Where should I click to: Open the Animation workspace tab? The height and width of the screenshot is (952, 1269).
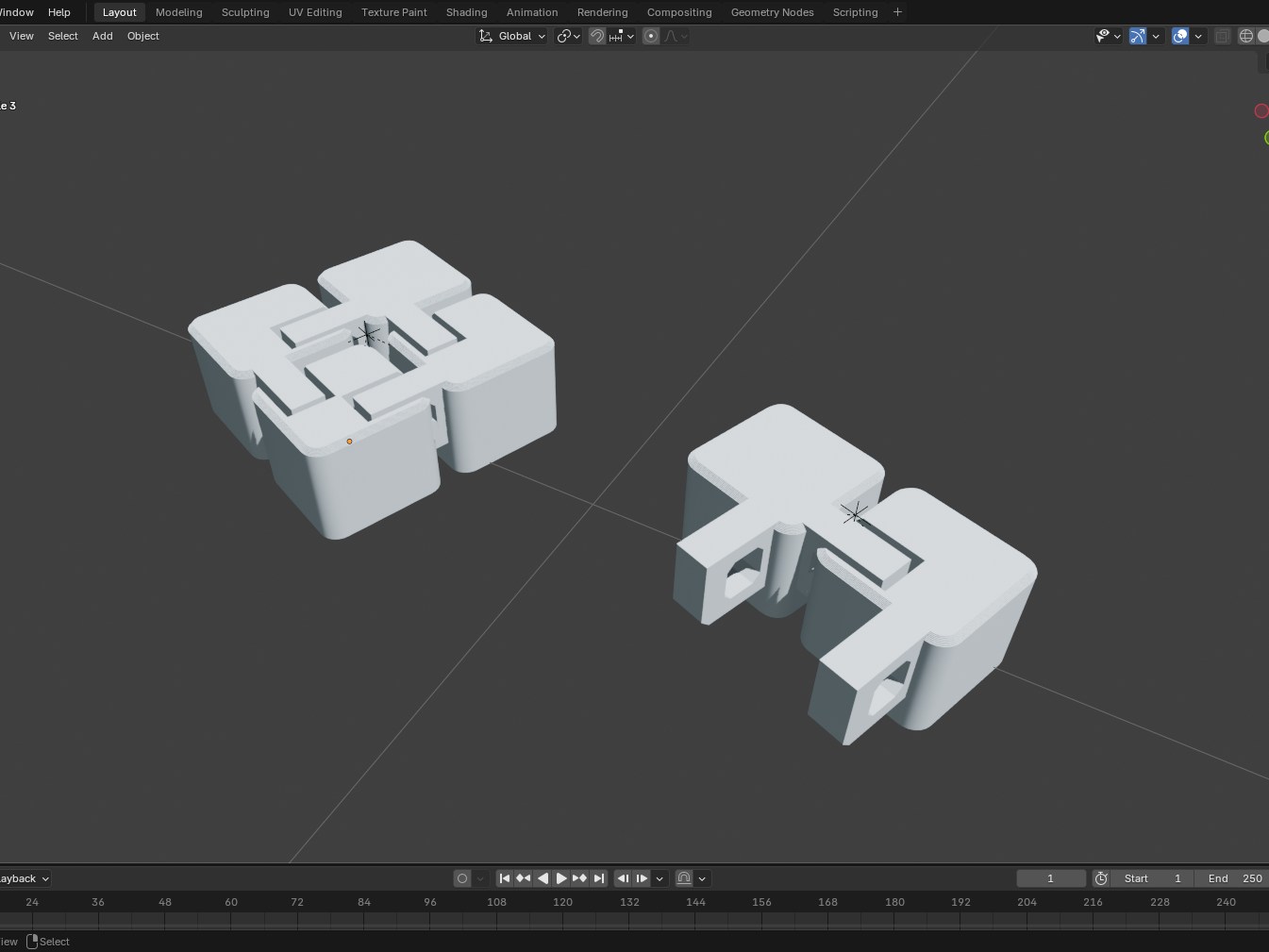click(x=532, y=12)
